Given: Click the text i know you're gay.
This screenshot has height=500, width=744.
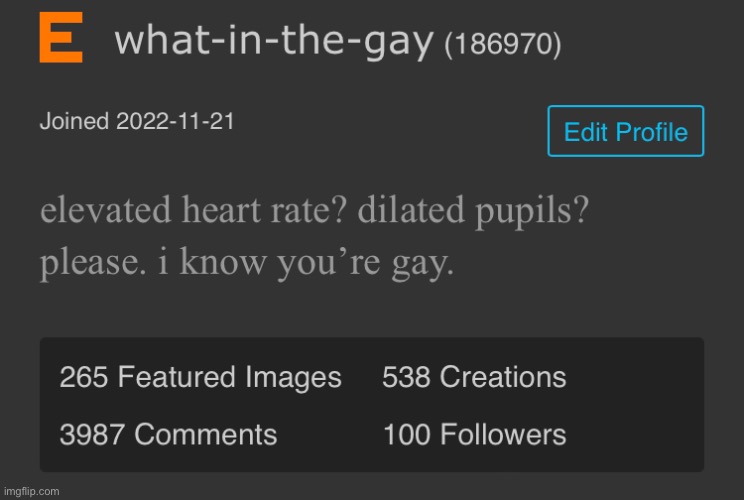Looking at the screenshot, I should 306,263.
